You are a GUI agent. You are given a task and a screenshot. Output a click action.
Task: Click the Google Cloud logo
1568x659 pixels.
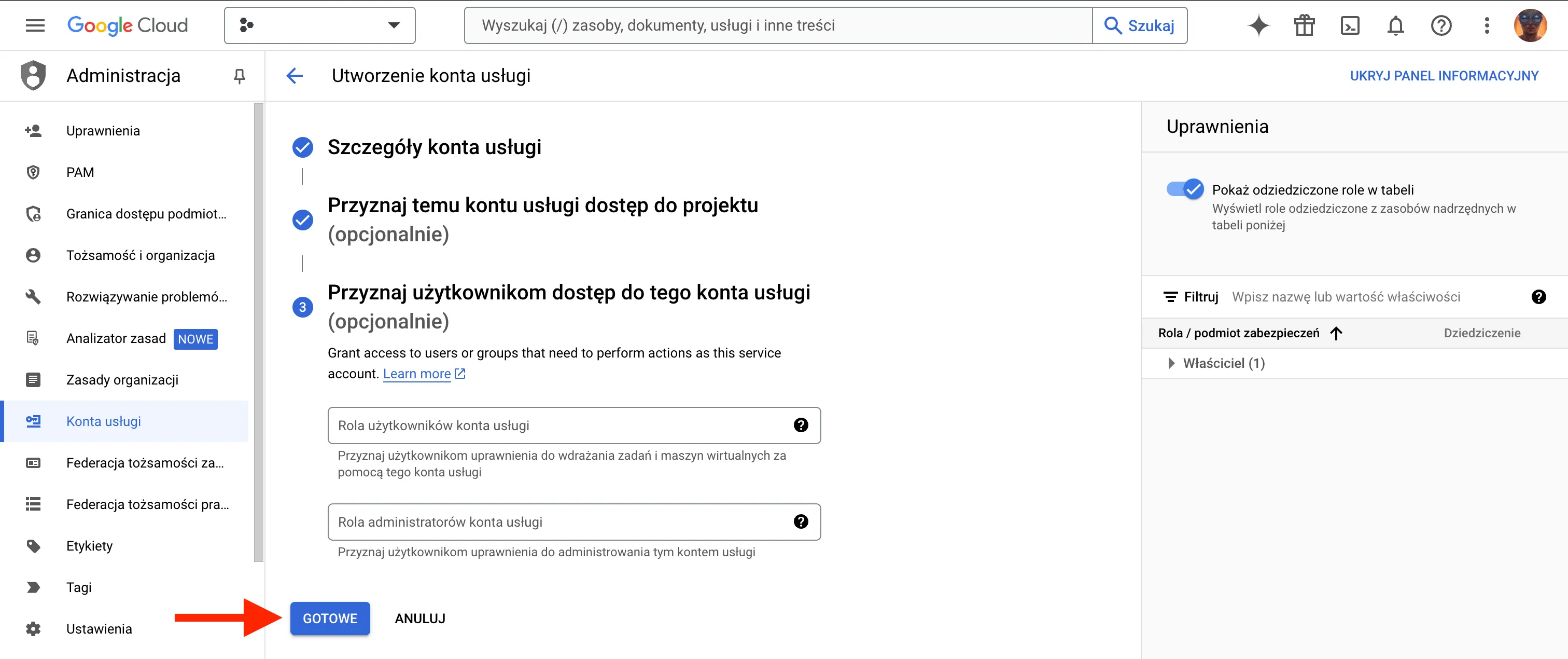(127, 25)
